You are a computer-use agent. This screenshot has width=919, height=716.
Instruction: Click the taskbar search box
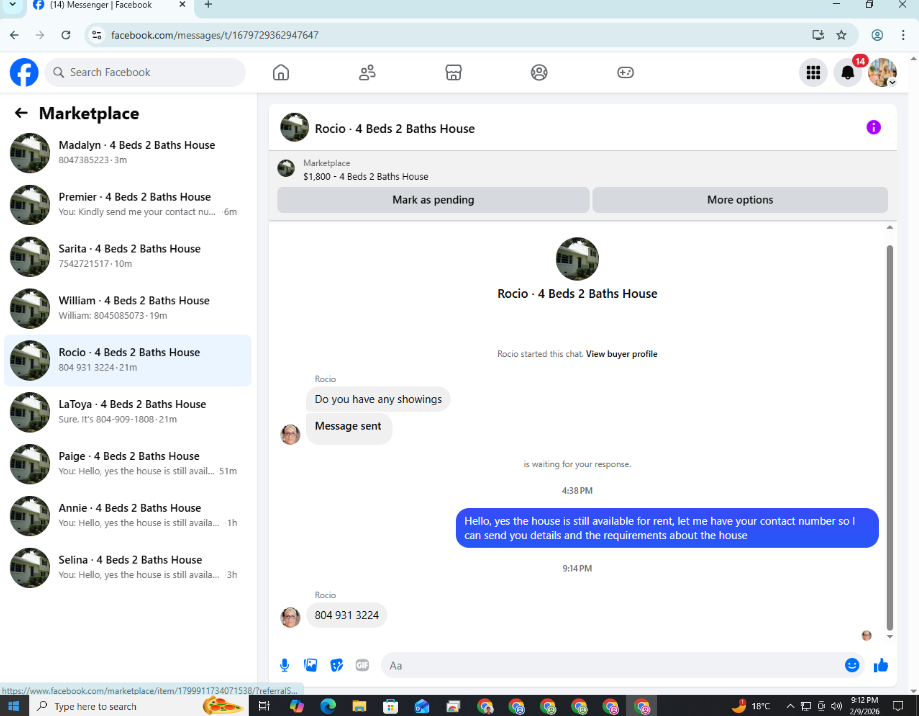[x=138, y=706]
